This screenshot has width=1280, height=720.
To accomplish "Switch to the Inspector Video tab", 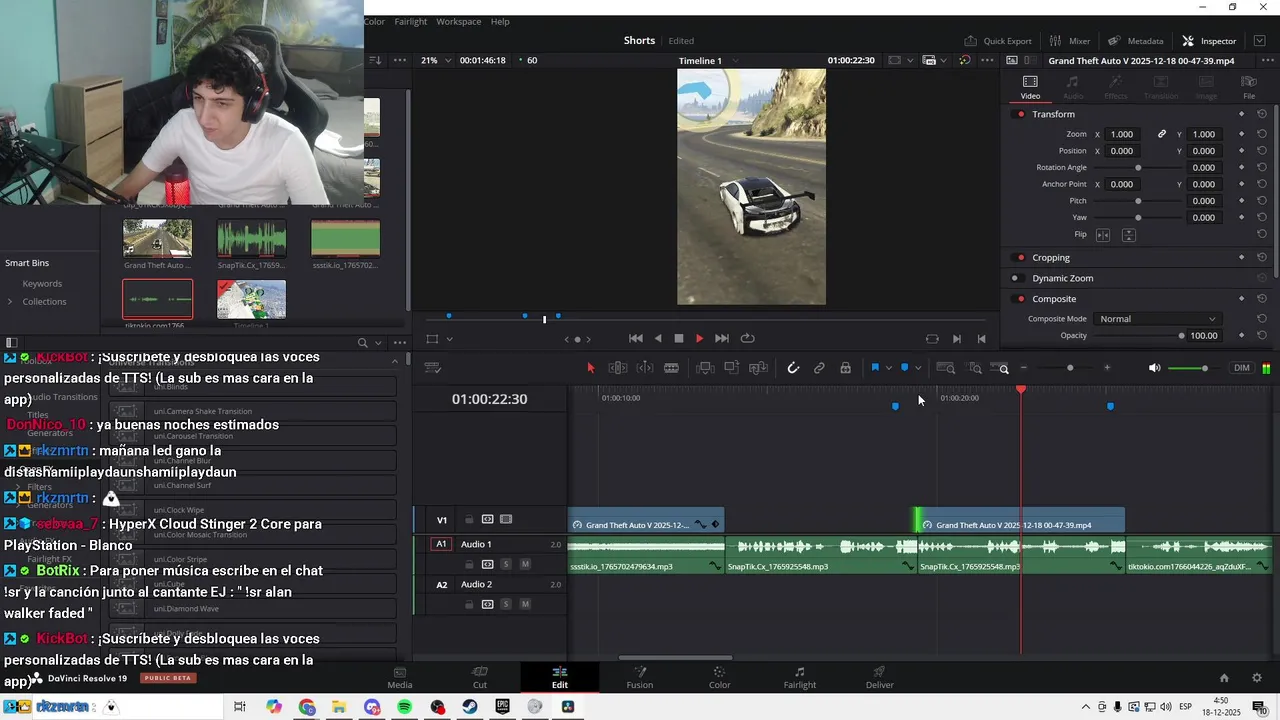I will click(x=1030, y=87).
